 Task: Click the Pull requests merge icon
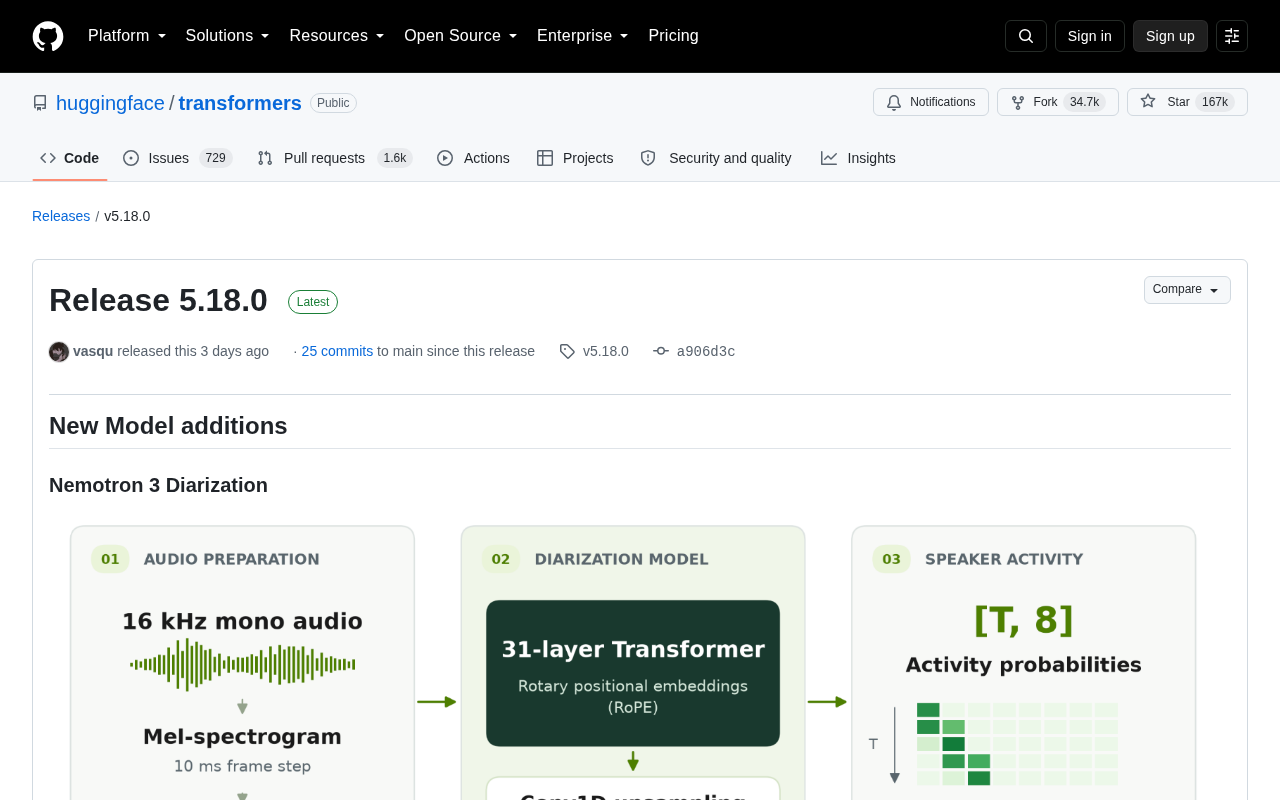point(265,158)
